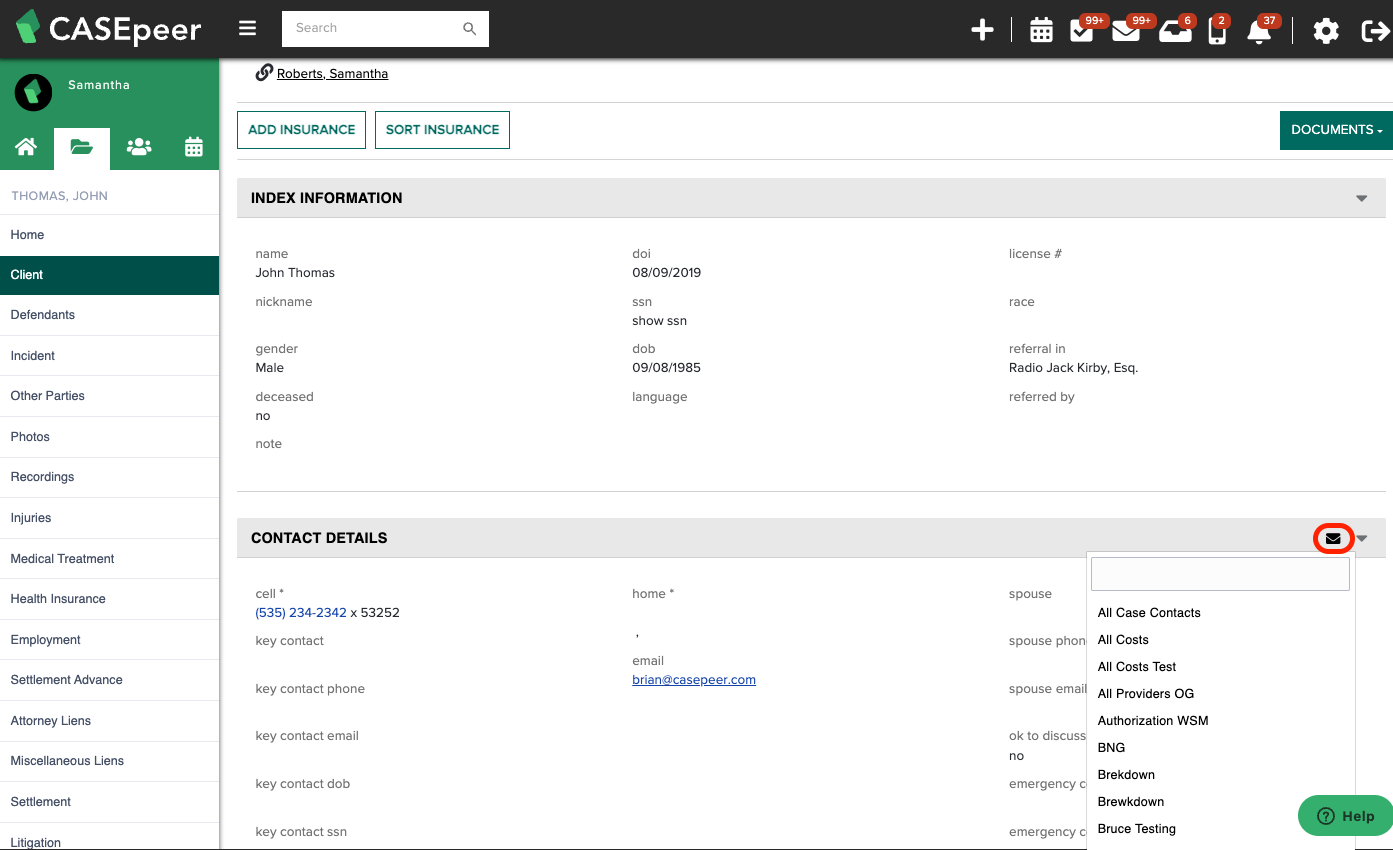Open the Documents dropdown menu
This screenshot has width=1393, height=850.
pos(1335,129)
